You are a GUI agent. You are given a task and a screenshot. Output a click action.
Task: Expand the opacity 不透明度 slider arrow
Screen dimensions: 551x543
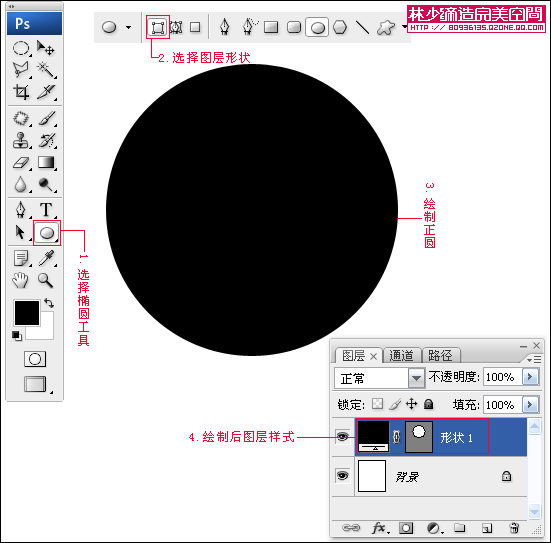click(530, 377)
